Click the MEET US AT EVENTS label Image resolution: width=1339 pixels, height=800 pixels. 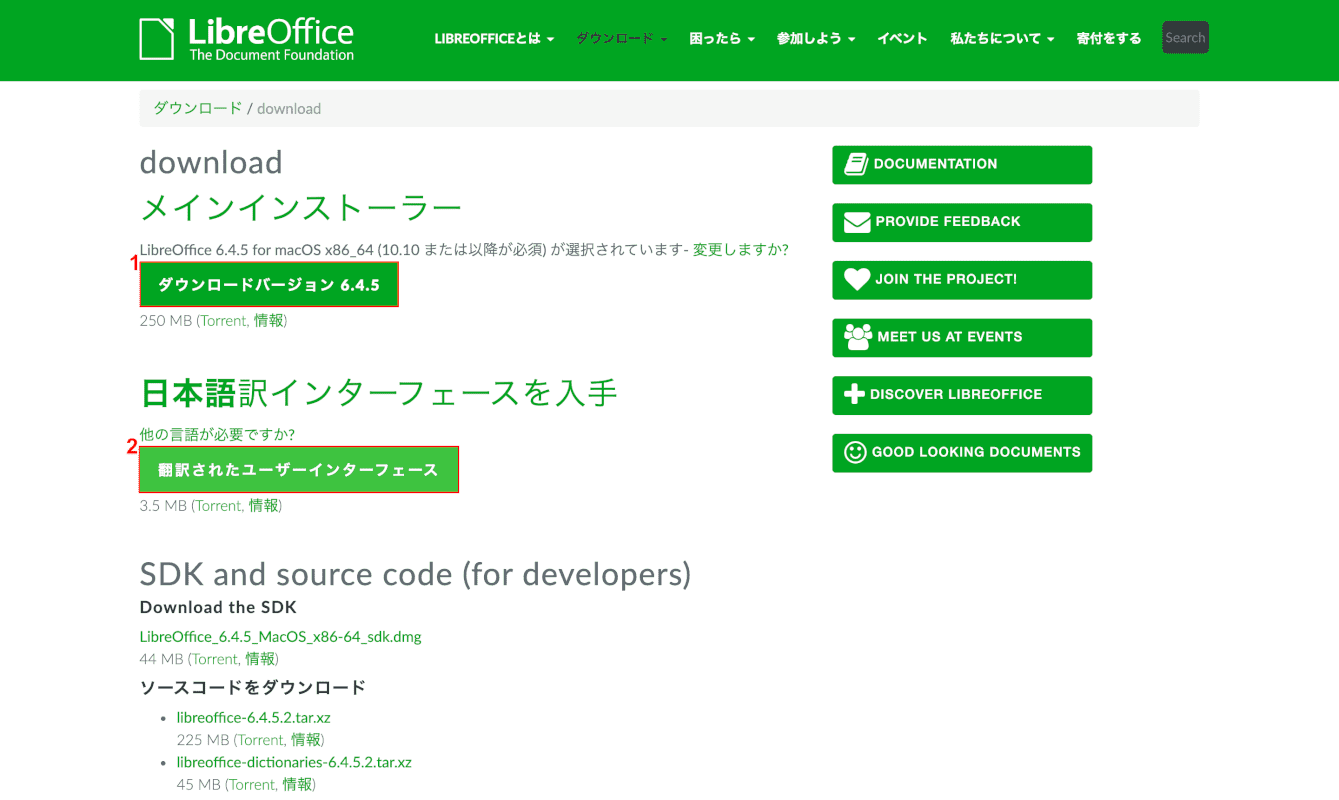(x=950, y=337)
